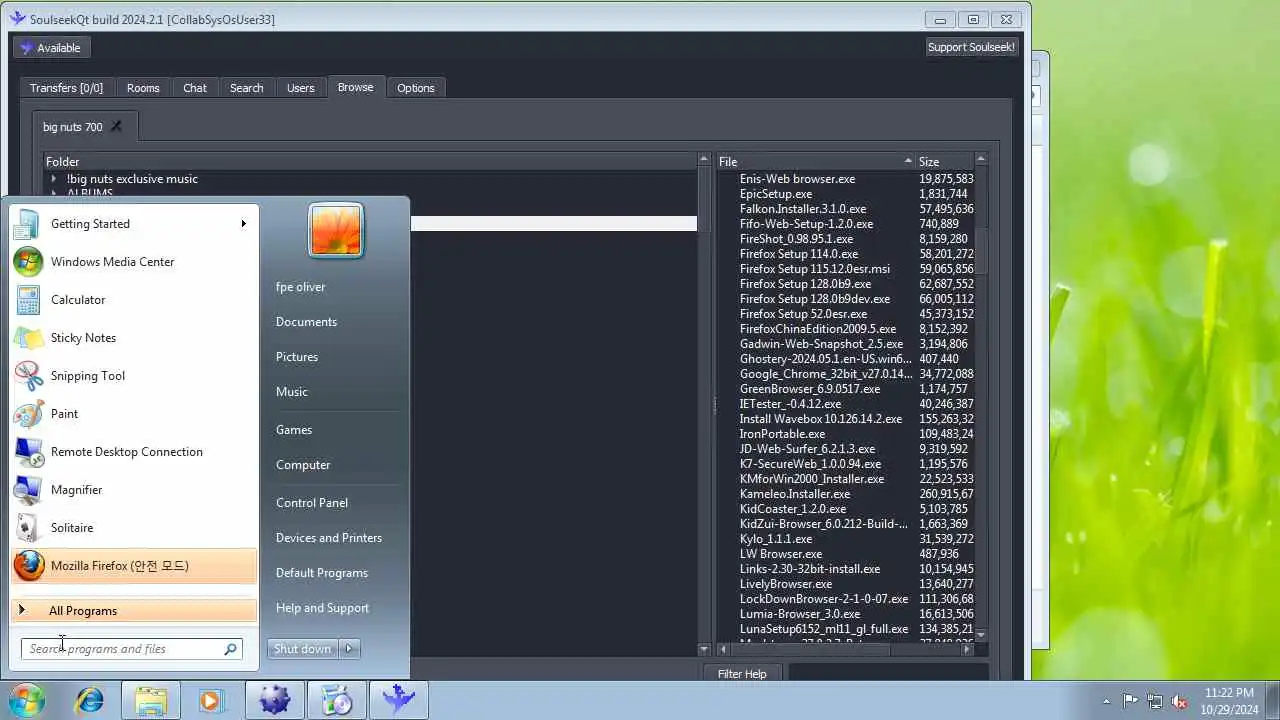This screenshot has width=1280, height=720.
Task: Sort files by the Size column
Action: pos(944,161)
